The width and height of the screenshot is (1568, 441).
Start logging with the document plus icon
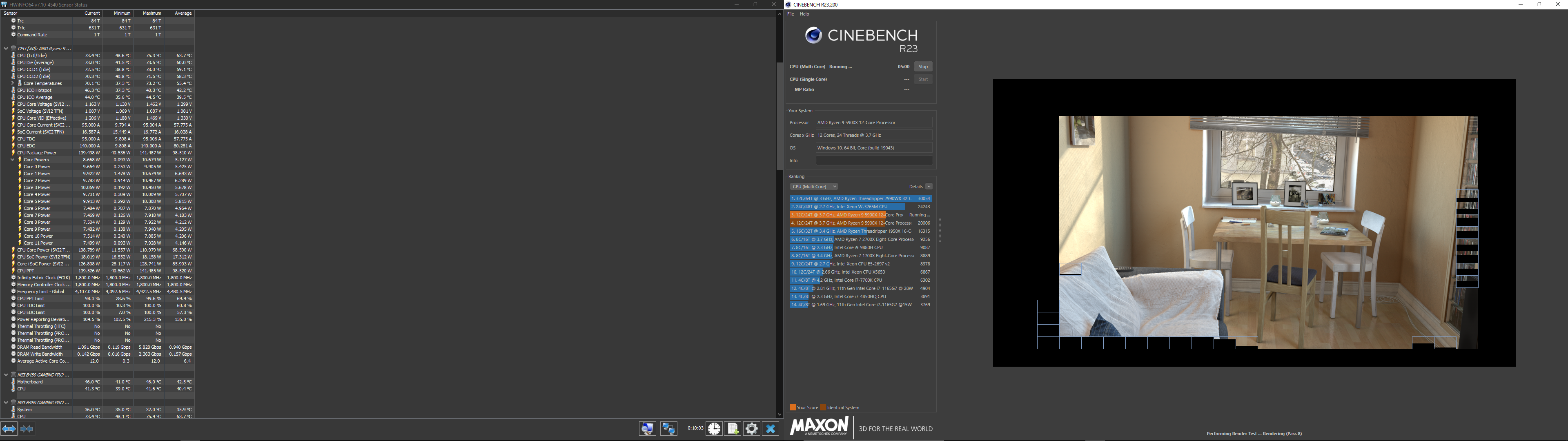pos(733,429)
